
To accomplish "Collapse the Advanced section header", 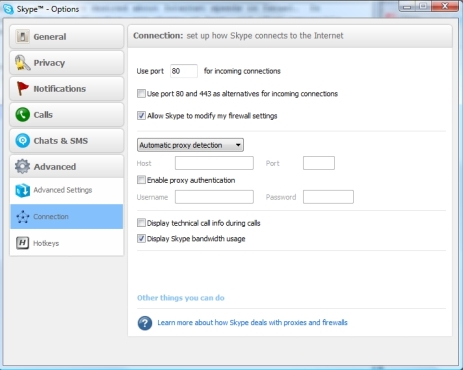I will (67, 166).
